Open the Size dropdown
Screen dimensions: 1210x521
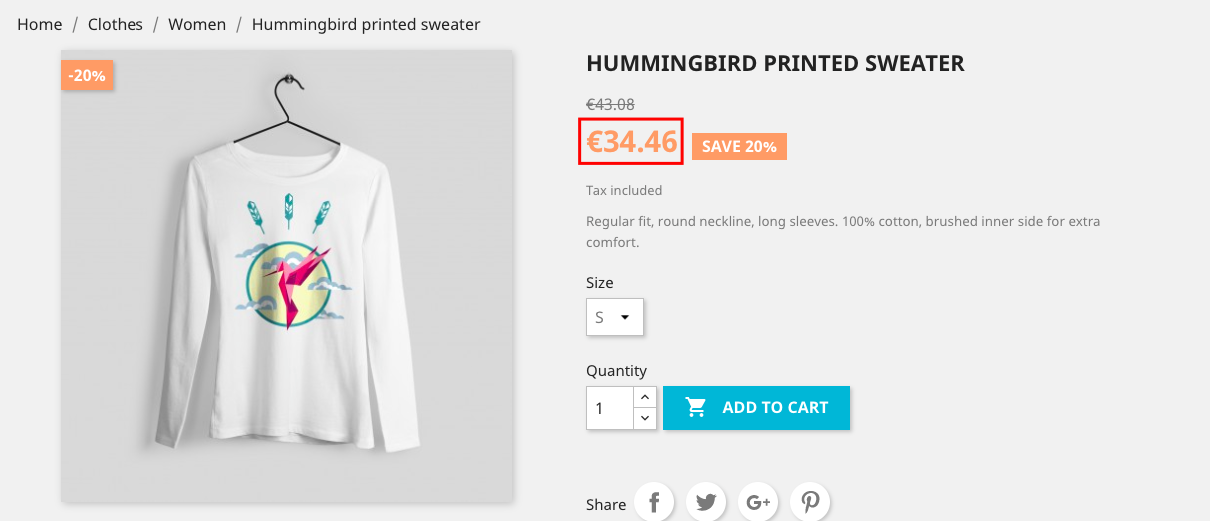[x=614, y=318]
